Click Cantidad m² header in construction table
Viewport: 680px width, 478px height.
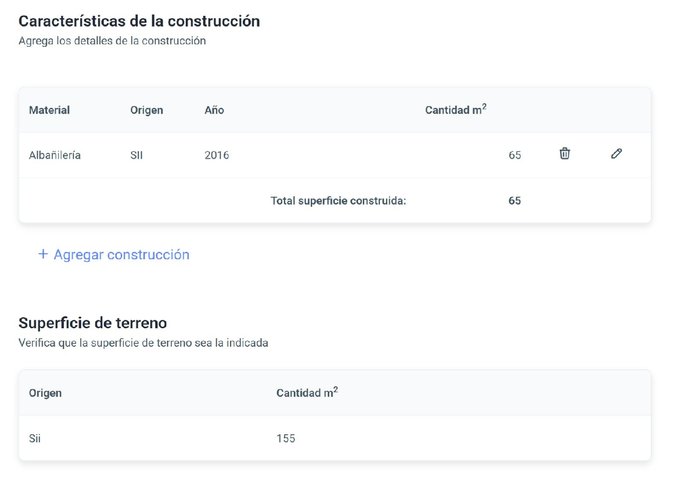point(455,109)
